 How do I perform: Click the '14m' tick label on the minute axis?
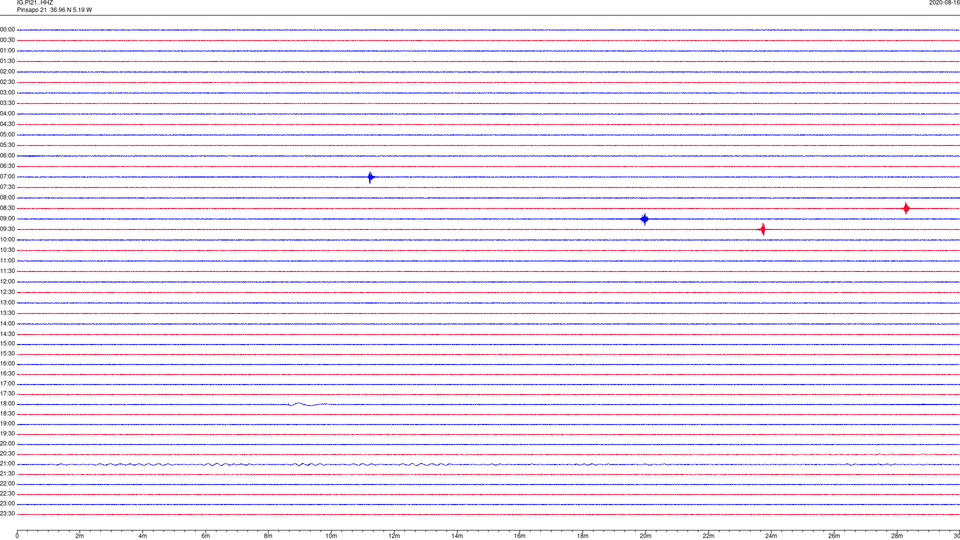(457, 536)
